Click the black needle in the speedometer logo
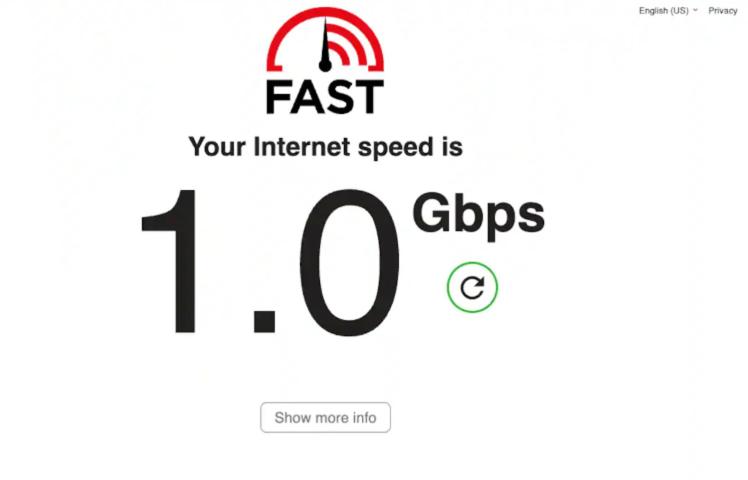This screenshot has width=748, height=480. (x=325, y=41)
